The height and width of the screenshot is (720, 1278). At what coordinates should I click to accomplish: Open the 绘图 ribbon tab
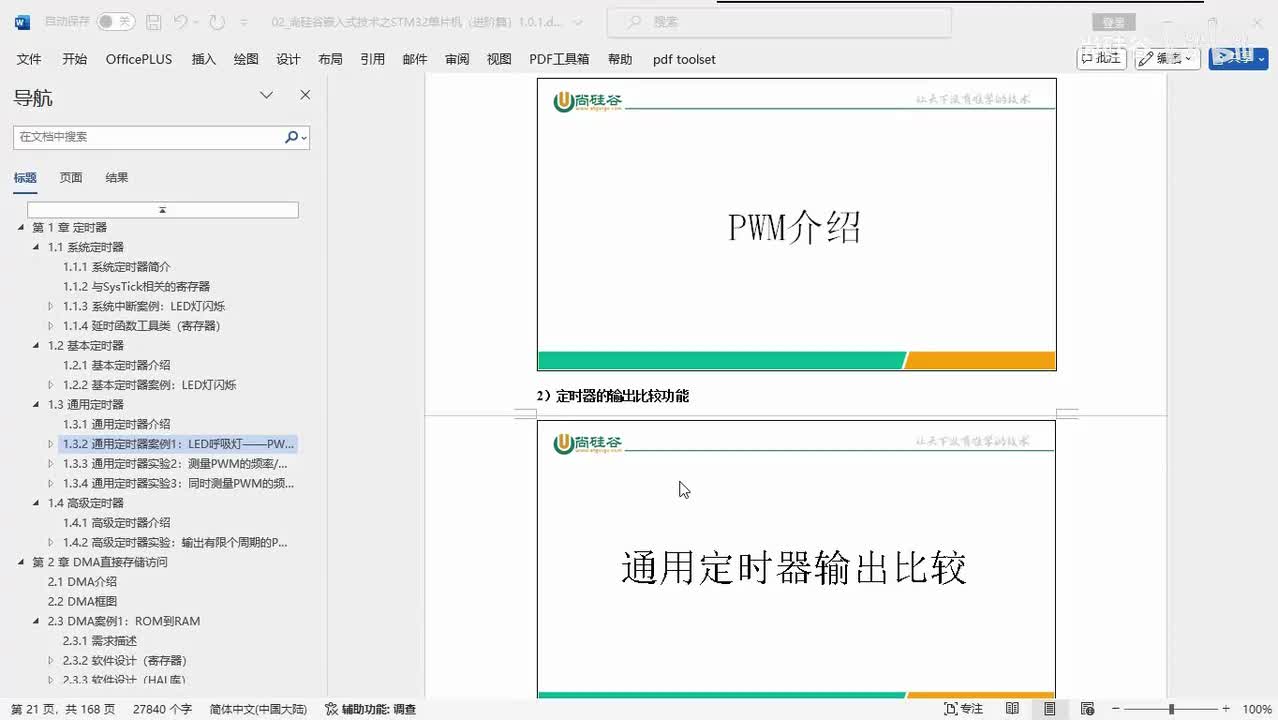[x=246, y=59]
